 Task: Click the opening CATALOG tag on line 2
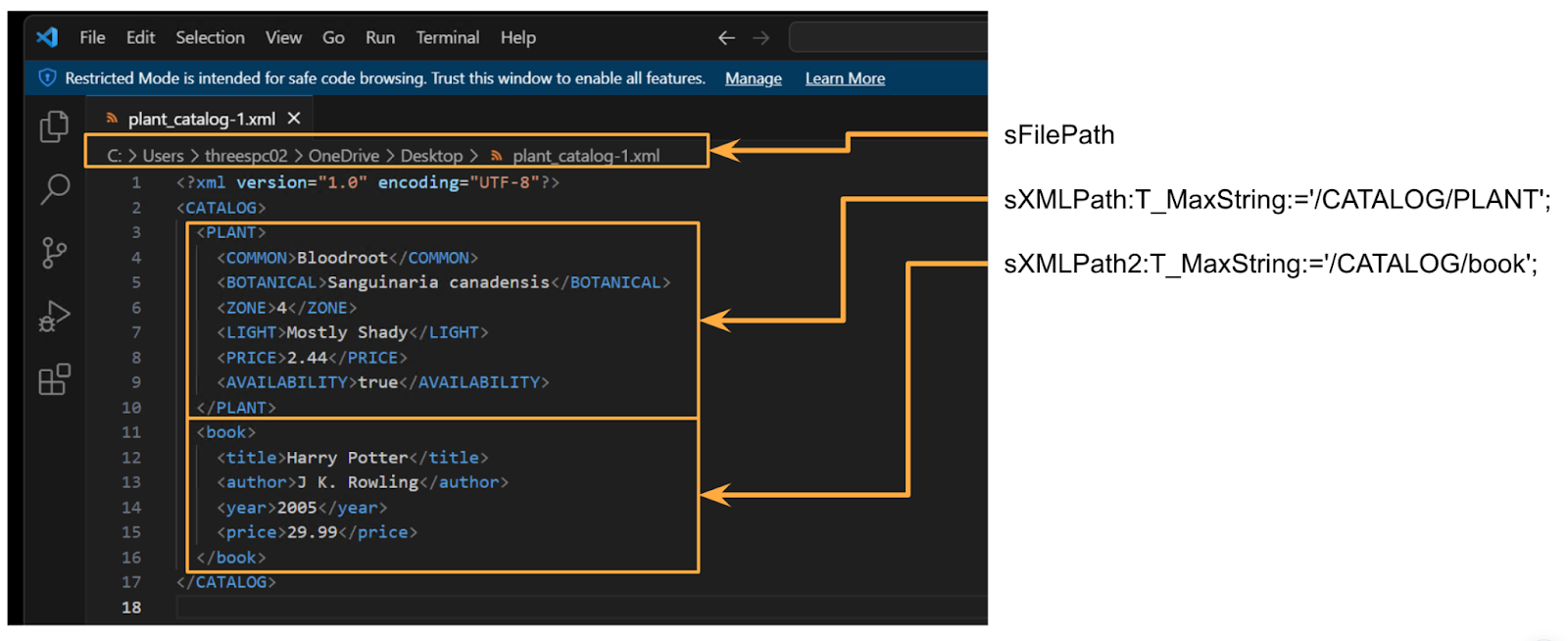221,208
